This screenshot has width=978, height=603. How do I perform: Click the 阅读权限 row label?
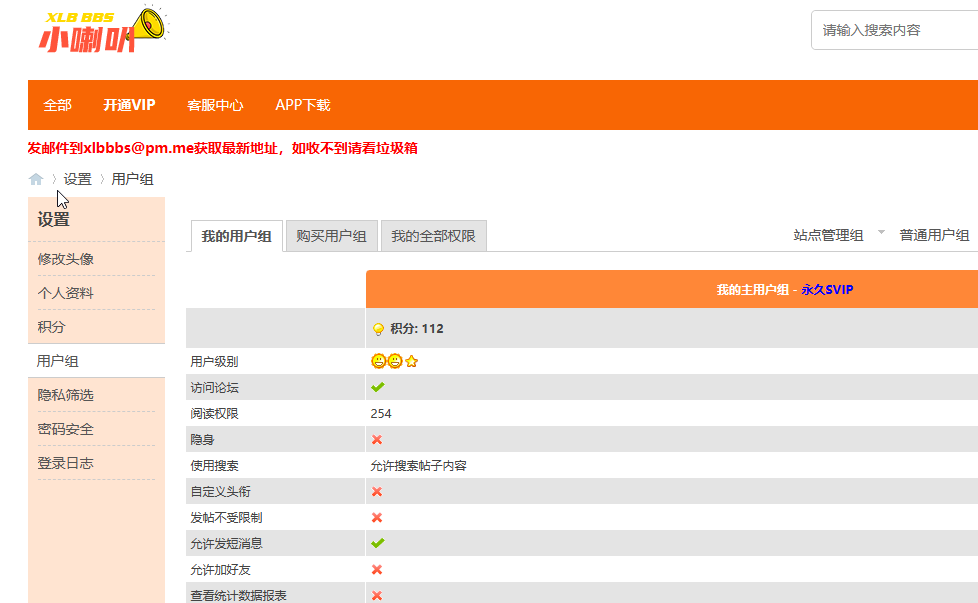click(214, 413)
